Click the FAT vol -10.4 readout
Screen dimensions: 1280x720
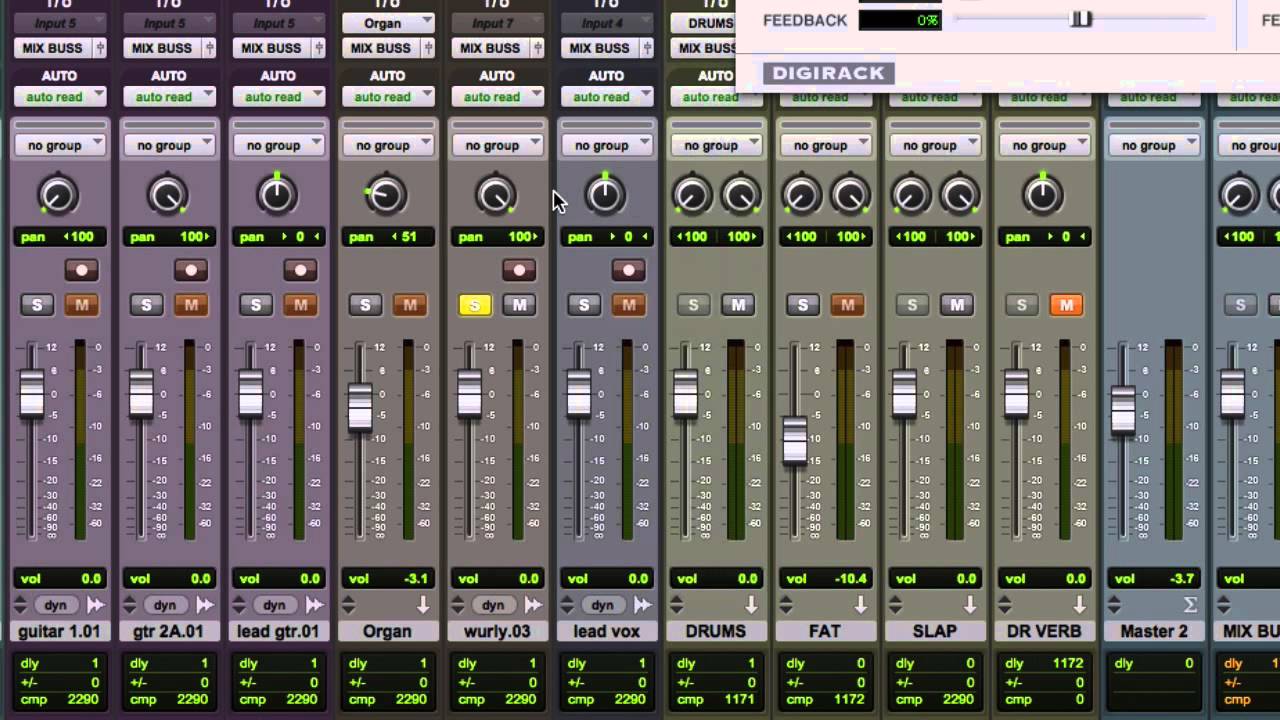coord(825,578)
